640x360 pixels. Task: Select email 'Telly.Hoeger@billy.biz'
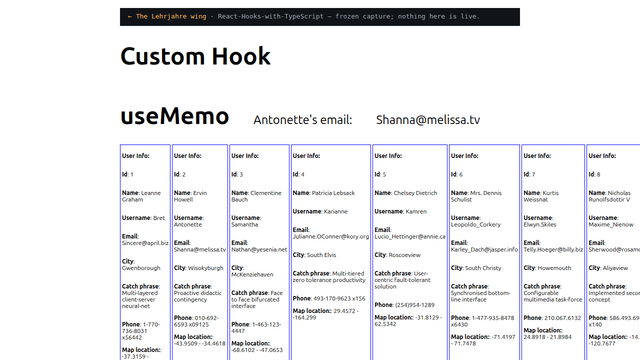coord(553,249)
